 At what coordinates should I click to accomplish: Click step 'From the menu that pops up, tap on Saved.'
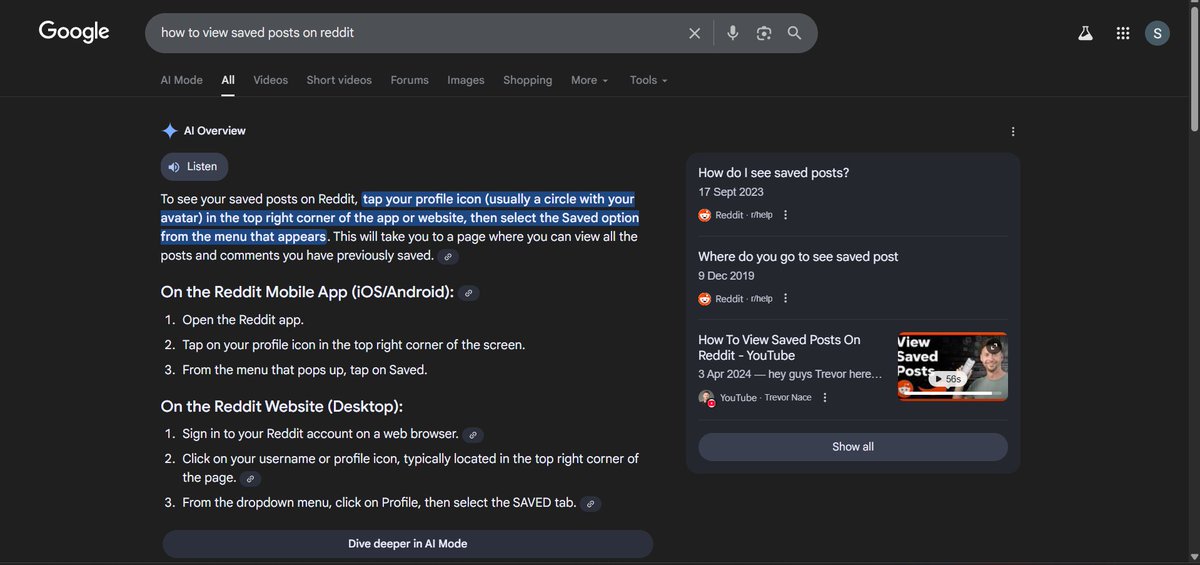305,370
